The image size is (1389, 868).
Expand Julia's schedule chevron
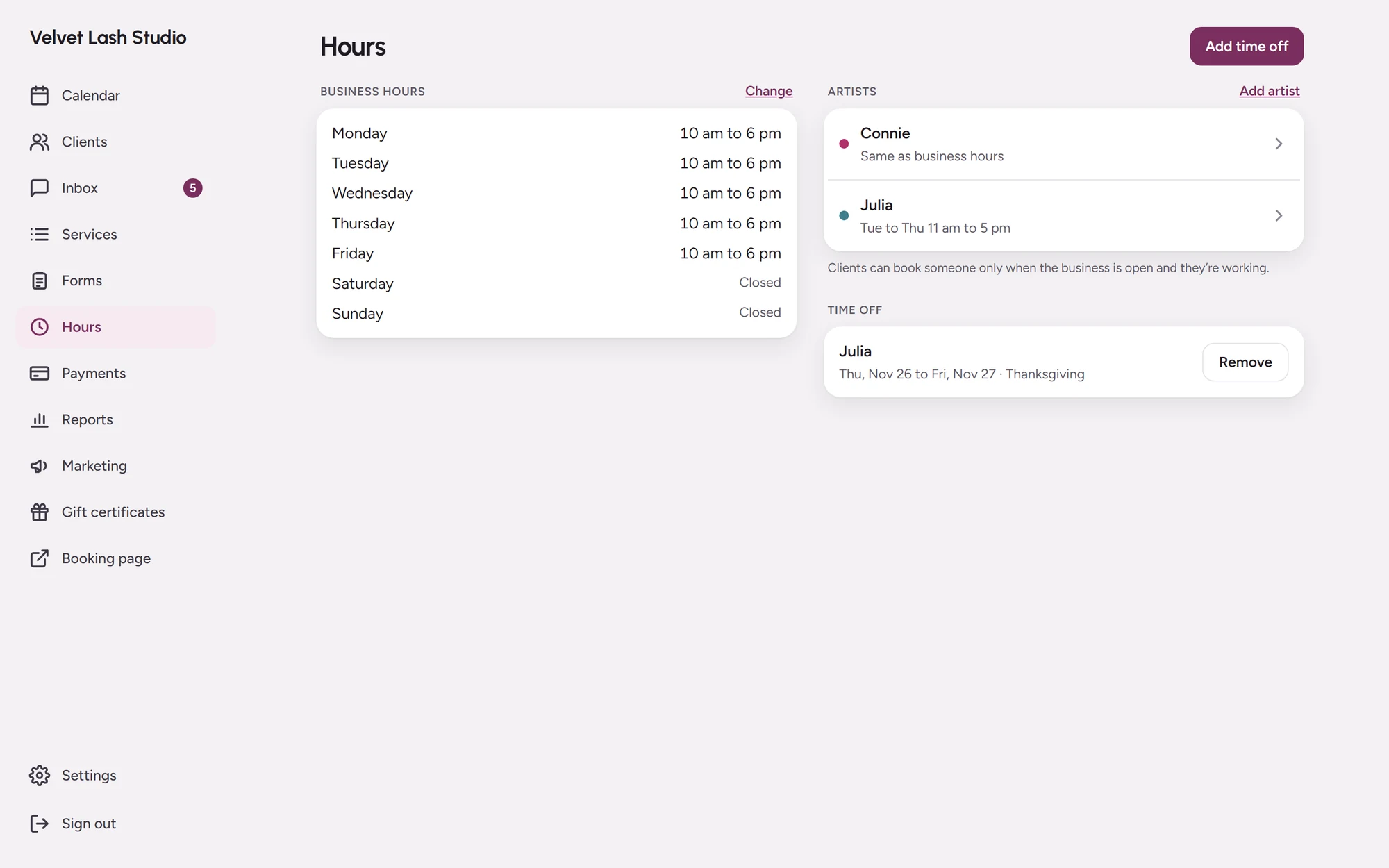(x=1278, y=215)
